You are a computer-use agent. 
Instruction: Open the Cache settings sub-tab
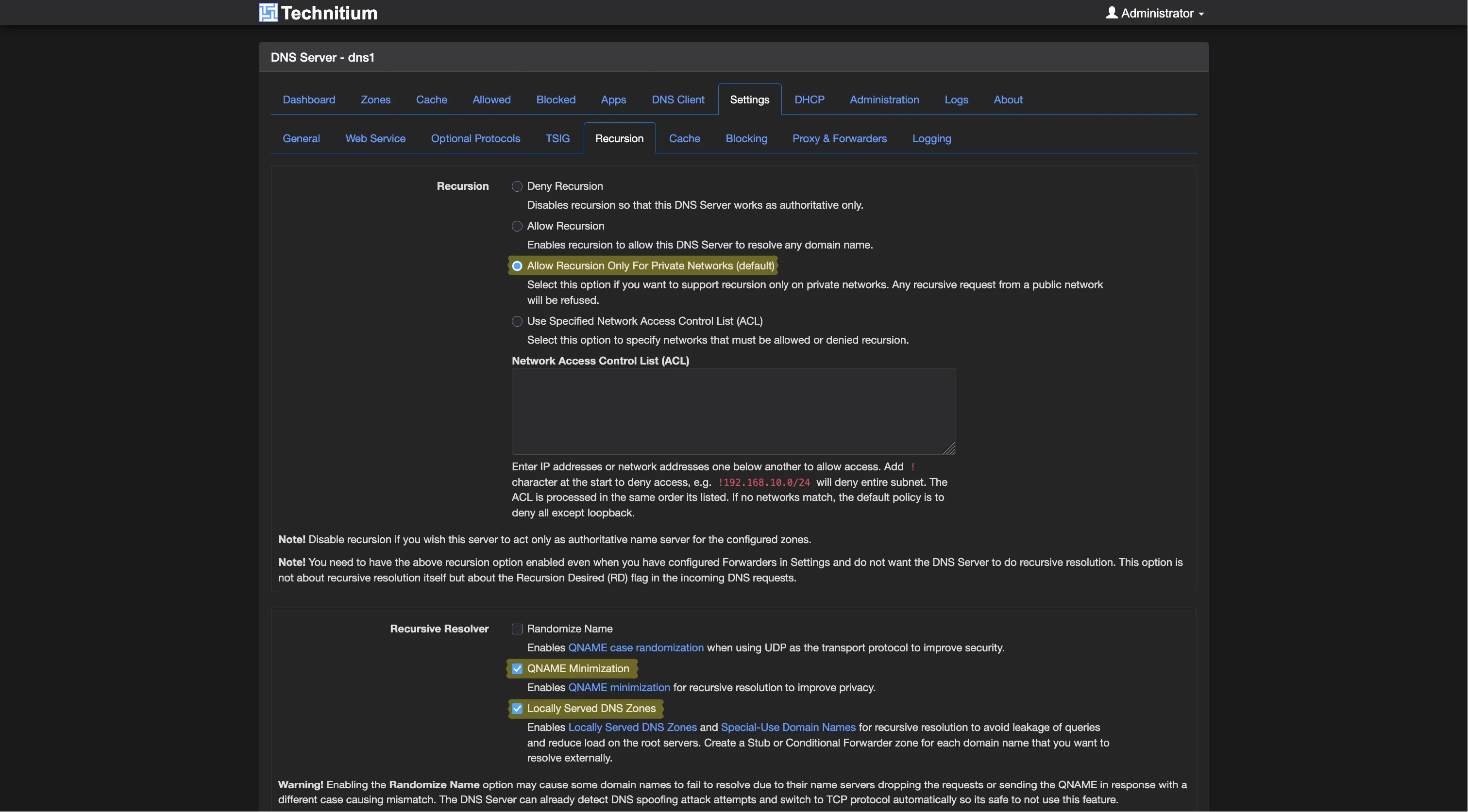pos(684,138)
